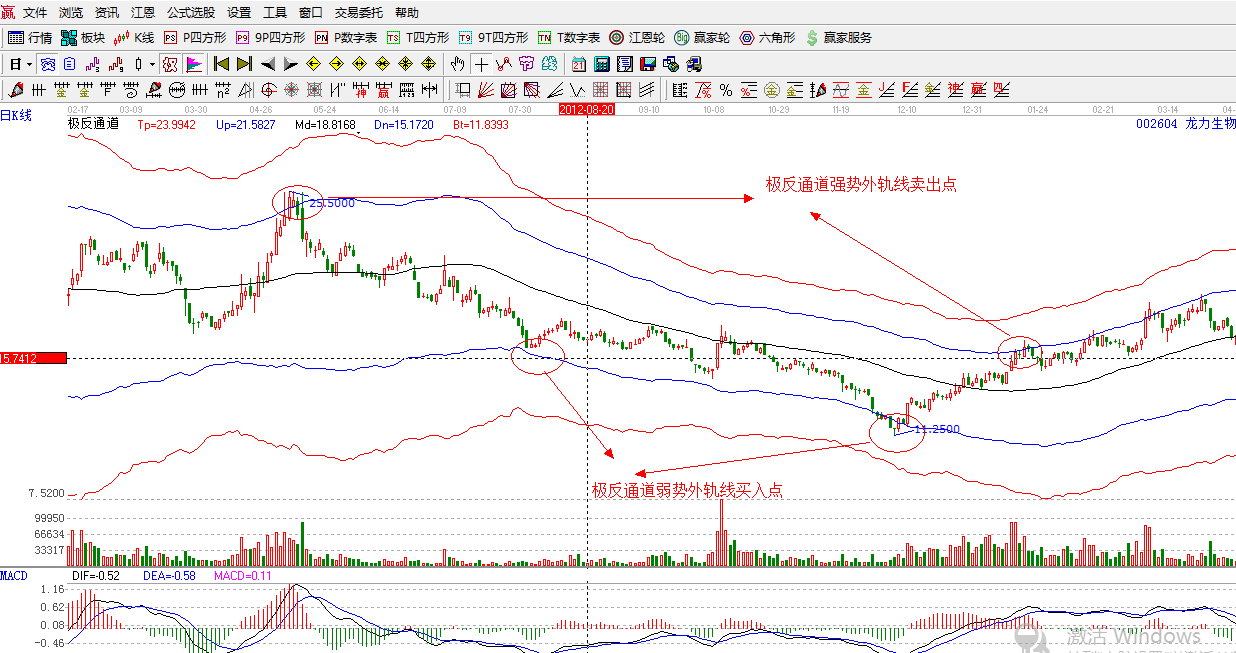1236x653 pixels.
Task: Jump to first bar with skip-start arrow
Action: pos(221,64)
